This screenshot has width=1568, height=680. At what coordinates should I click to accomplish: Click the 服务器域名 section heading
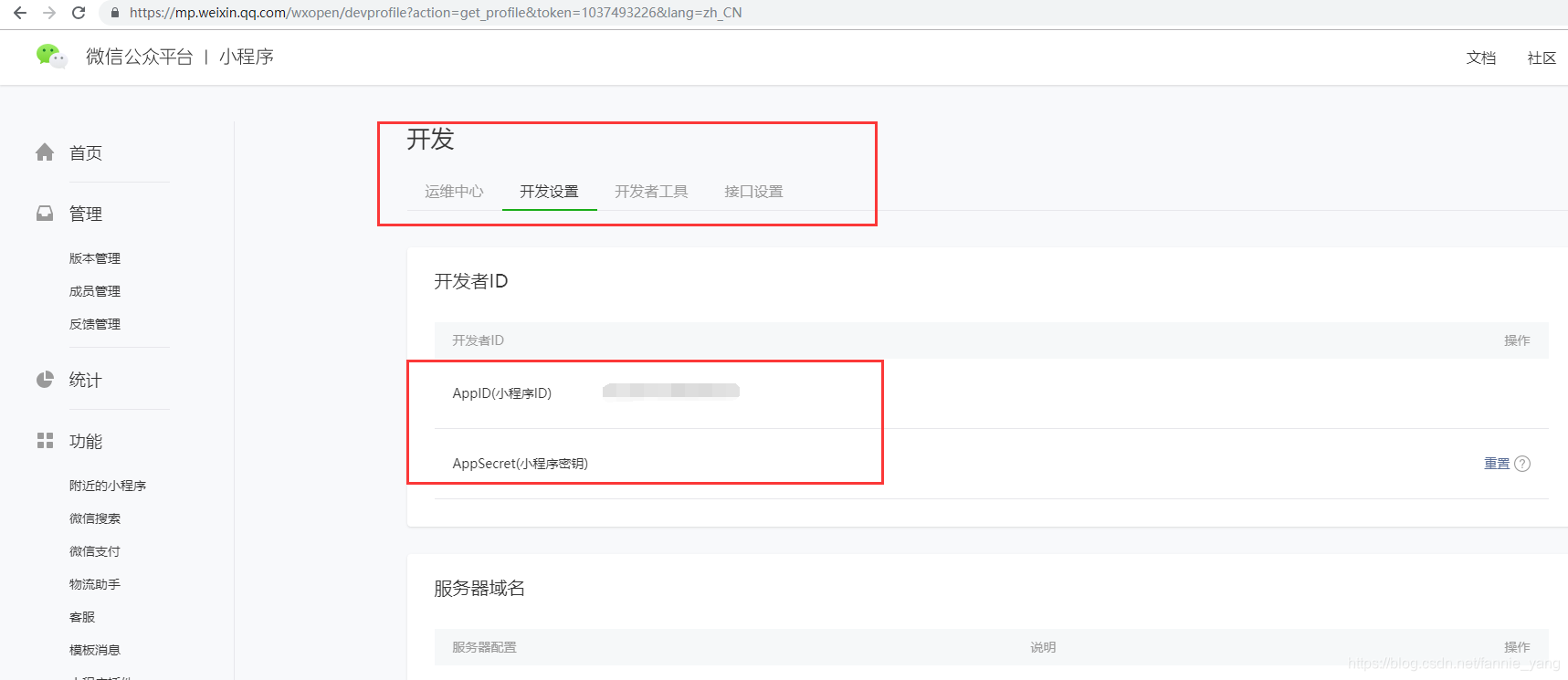[479, 589]
